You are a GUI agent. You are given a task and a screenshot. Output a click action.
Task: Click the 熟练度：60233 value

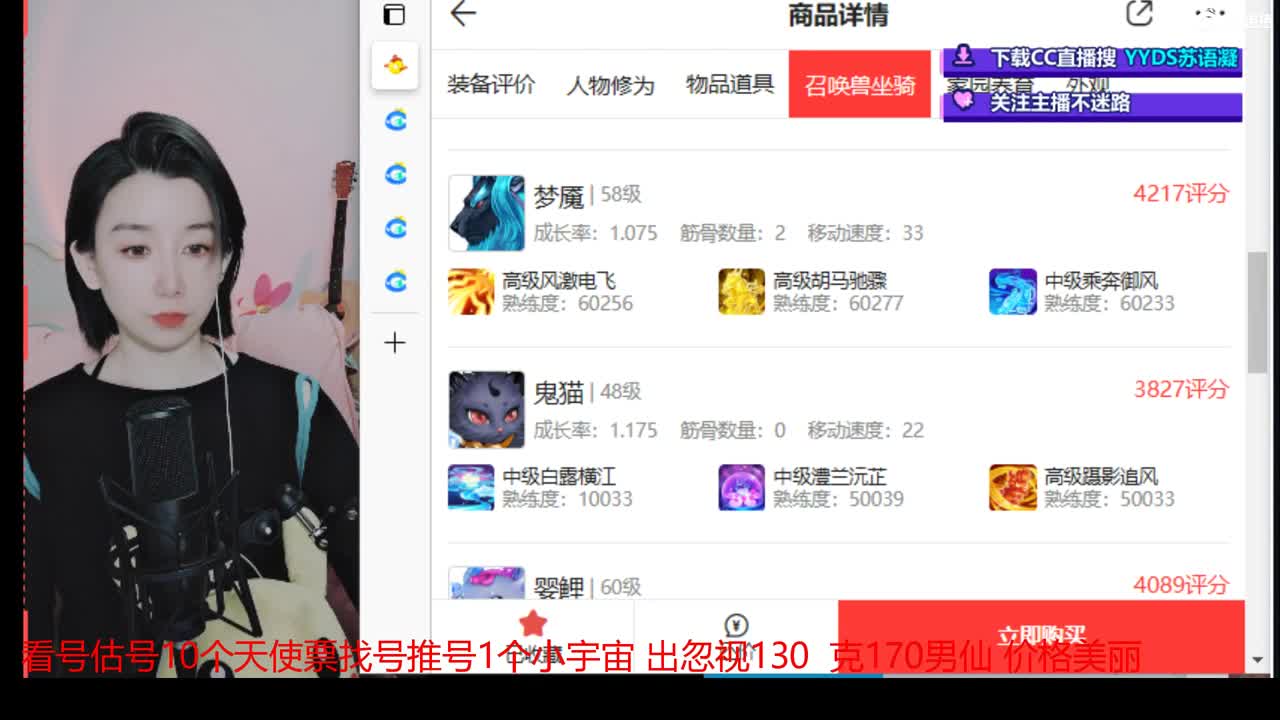tap(1110, 303)
